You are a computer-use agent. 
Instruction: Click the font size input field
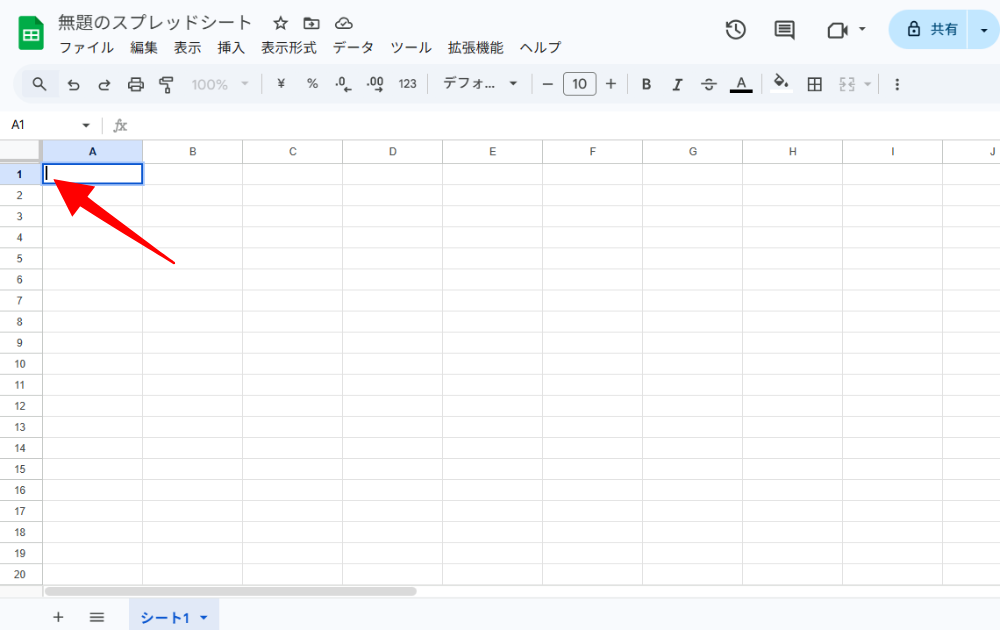[579, 85]
